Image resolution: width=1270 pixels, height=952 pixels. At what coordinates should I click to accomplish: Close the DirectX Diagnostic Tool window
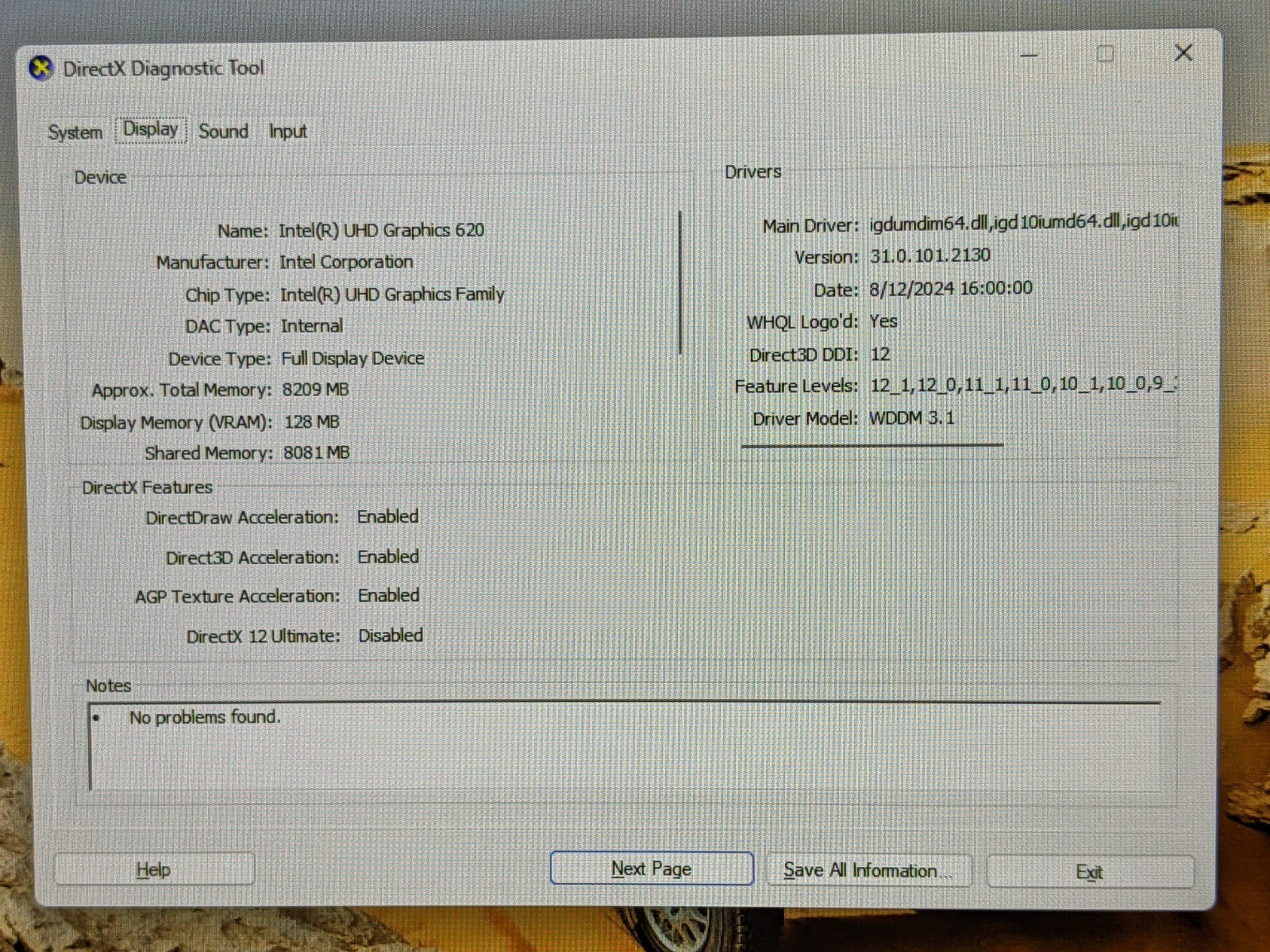point(1183,53)
